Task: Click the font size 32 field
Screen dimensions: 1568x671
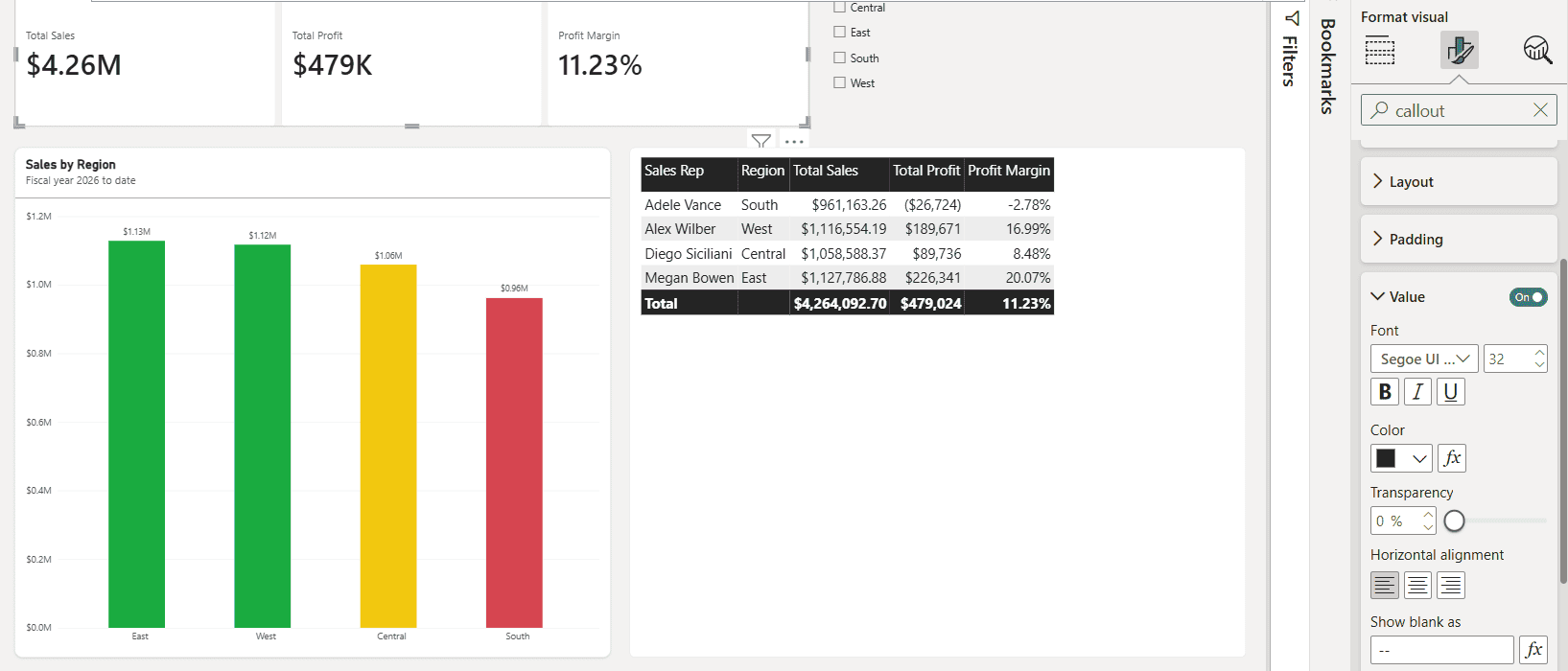Action: 1508,359
